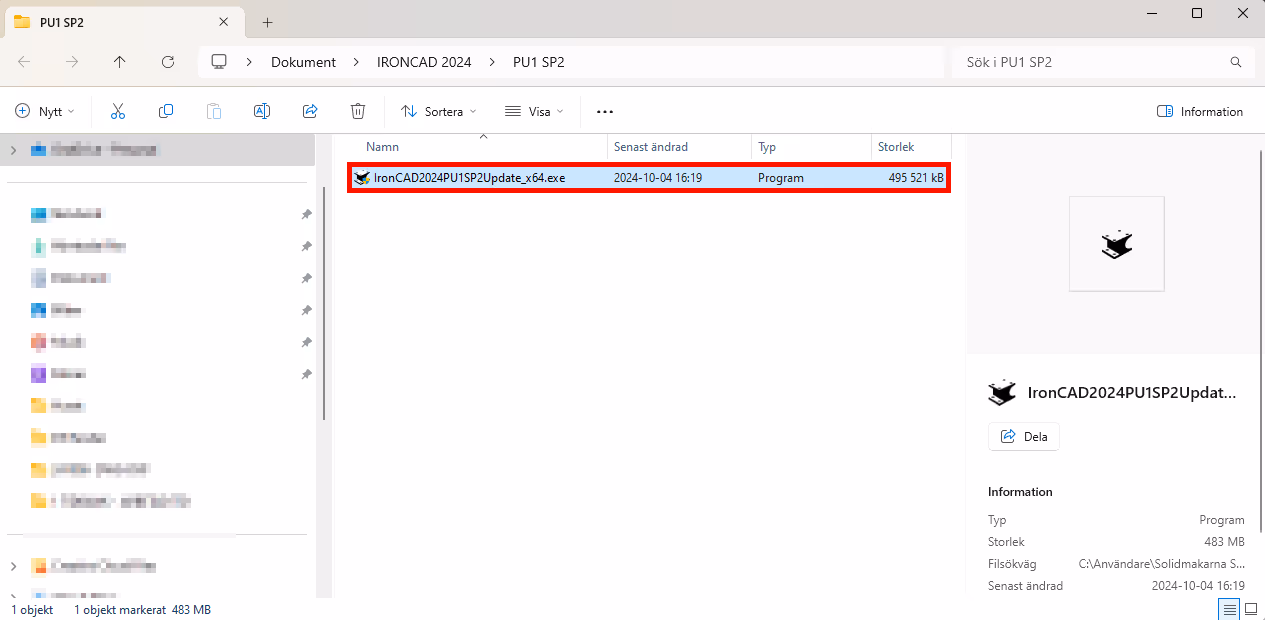Expand the chevron after Dokument breadcrumb

pyautogui.click(x=356, y=62)
